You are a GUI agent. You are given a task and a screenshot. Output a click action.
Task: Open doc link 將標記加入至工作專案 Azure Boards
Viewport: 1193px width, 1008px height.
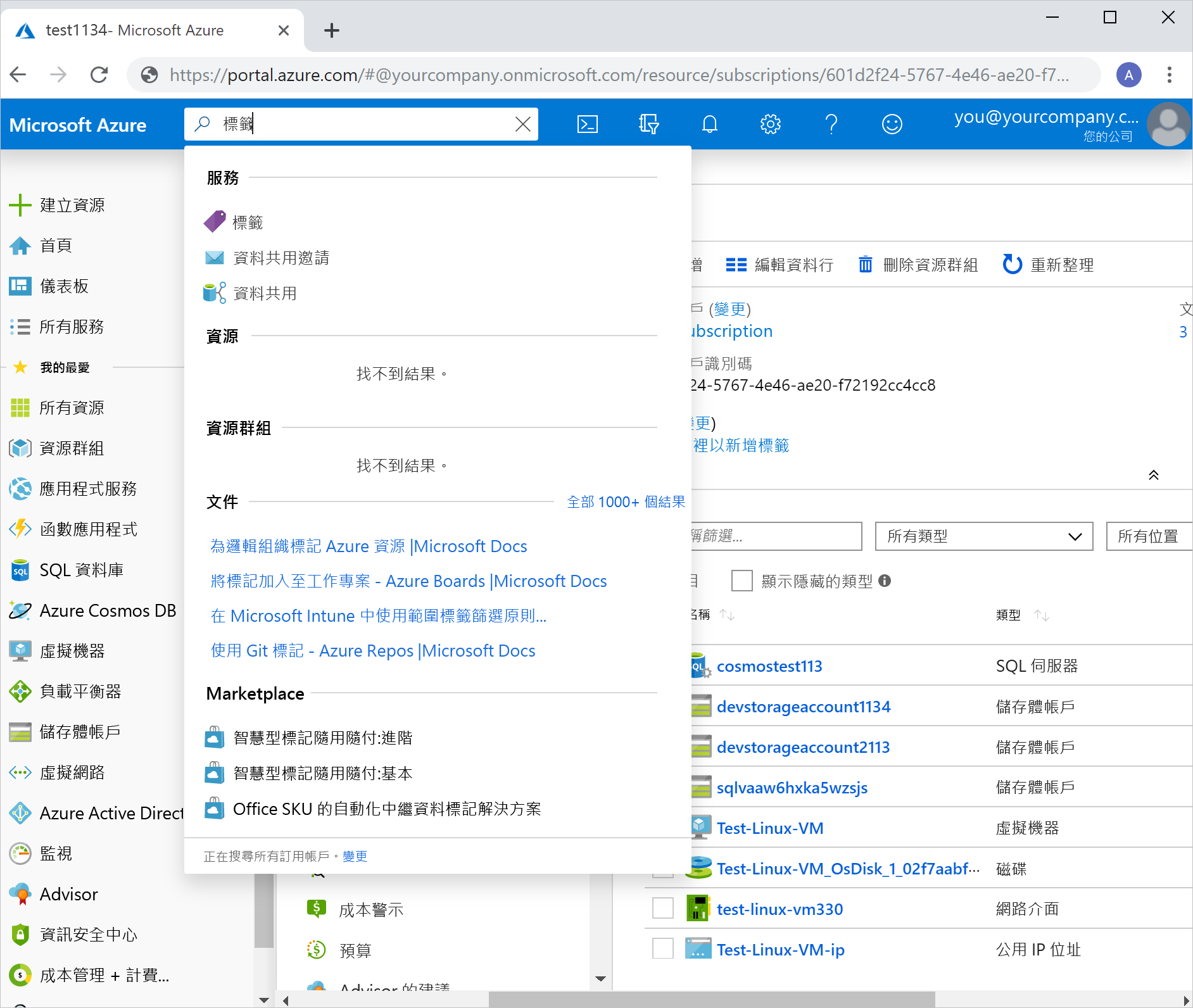point(408,581)
